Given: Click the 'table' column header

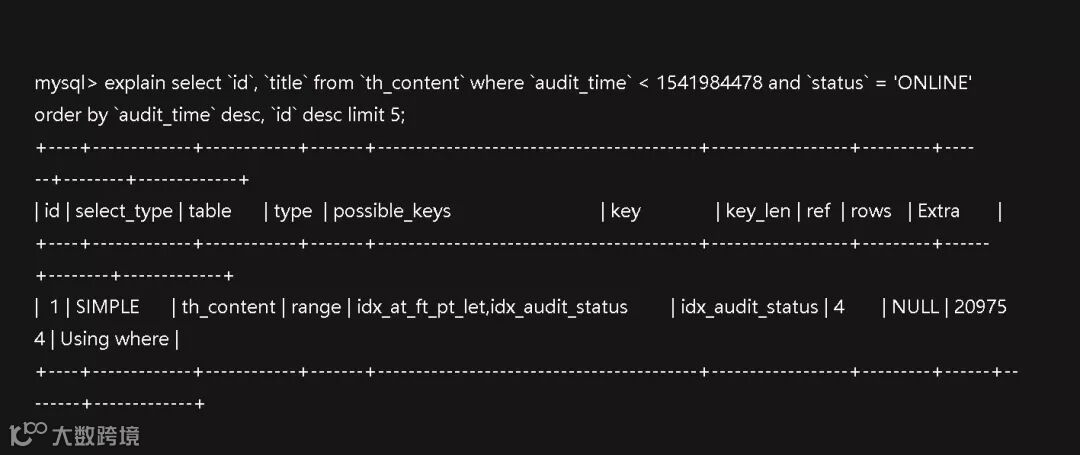Looking at the screenshot, I should [x=209, y=211].
